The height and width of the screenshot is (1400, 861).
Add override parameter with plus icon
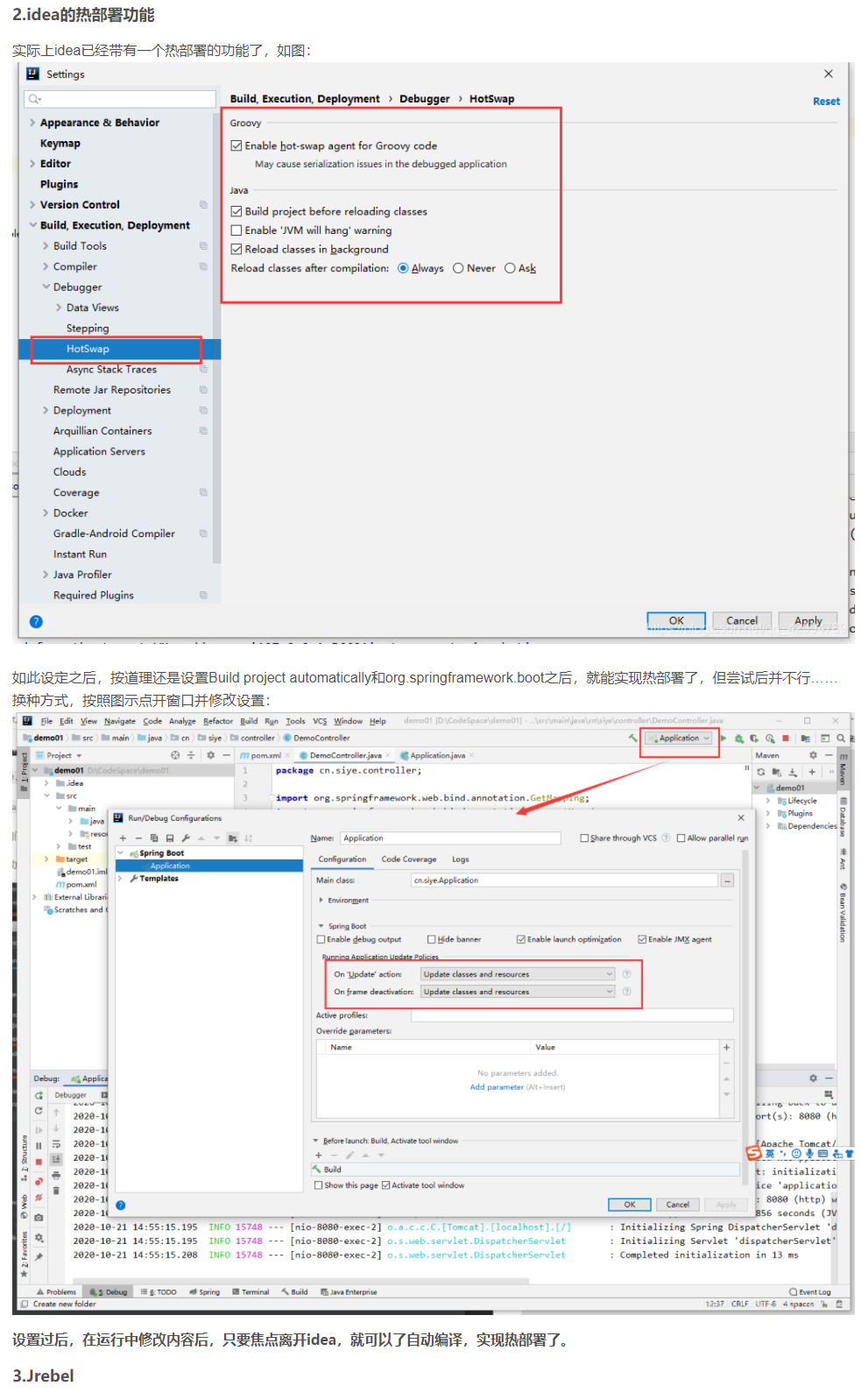(726, 1048)
